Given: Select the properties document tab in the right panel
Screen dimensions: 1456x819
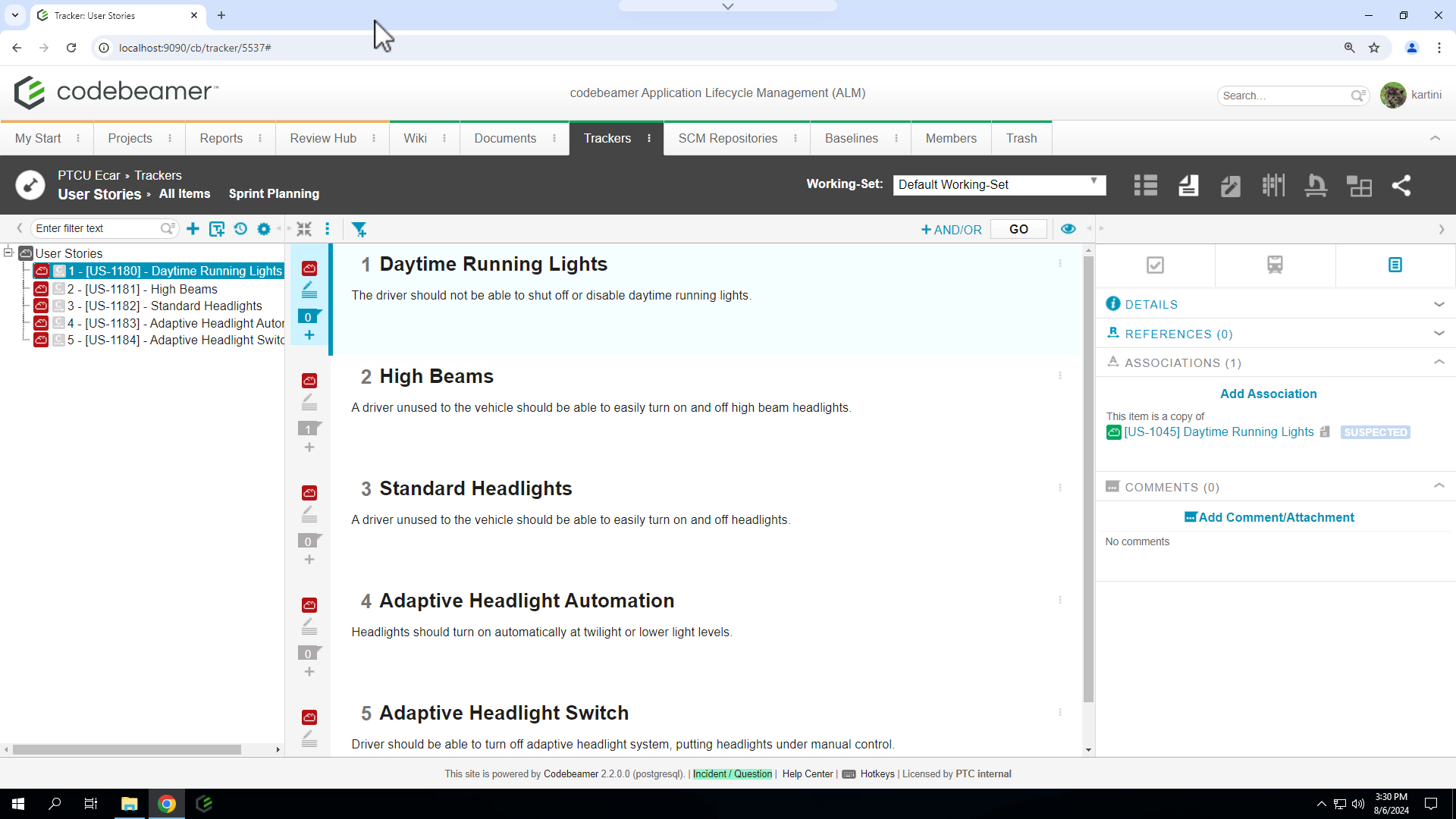Looking at the screenshot, I should (x=1395, y=265).
